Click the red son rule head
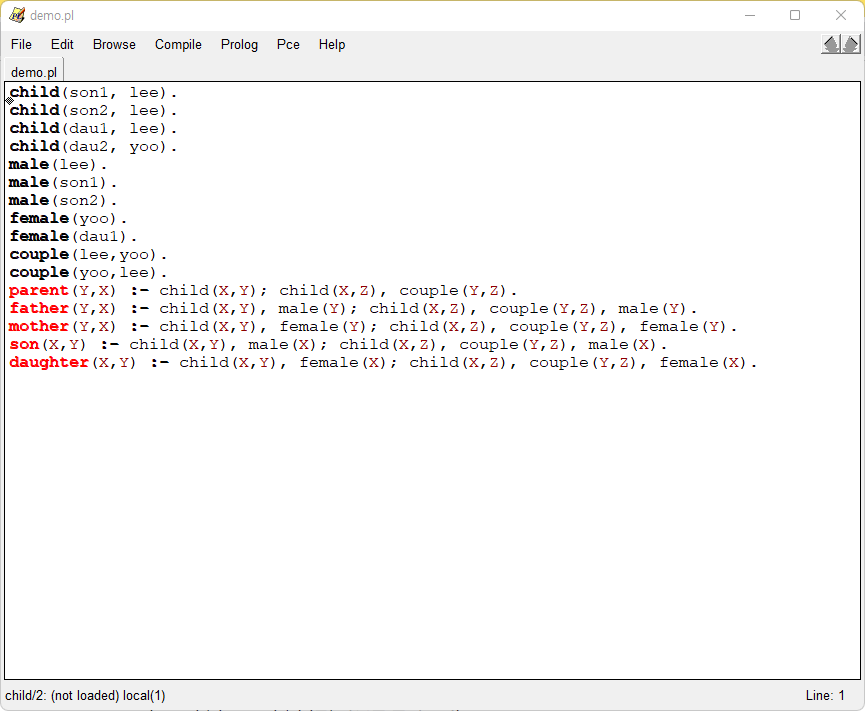 tap(24, 345)
